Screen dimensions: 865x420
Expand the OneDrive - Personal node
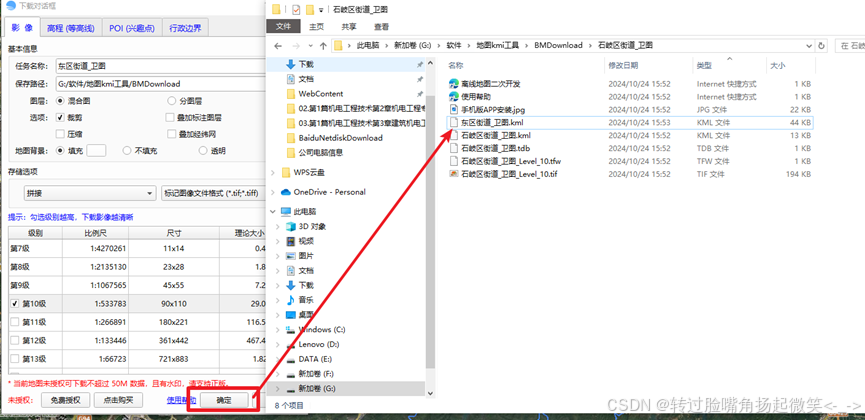coord(273,192)
